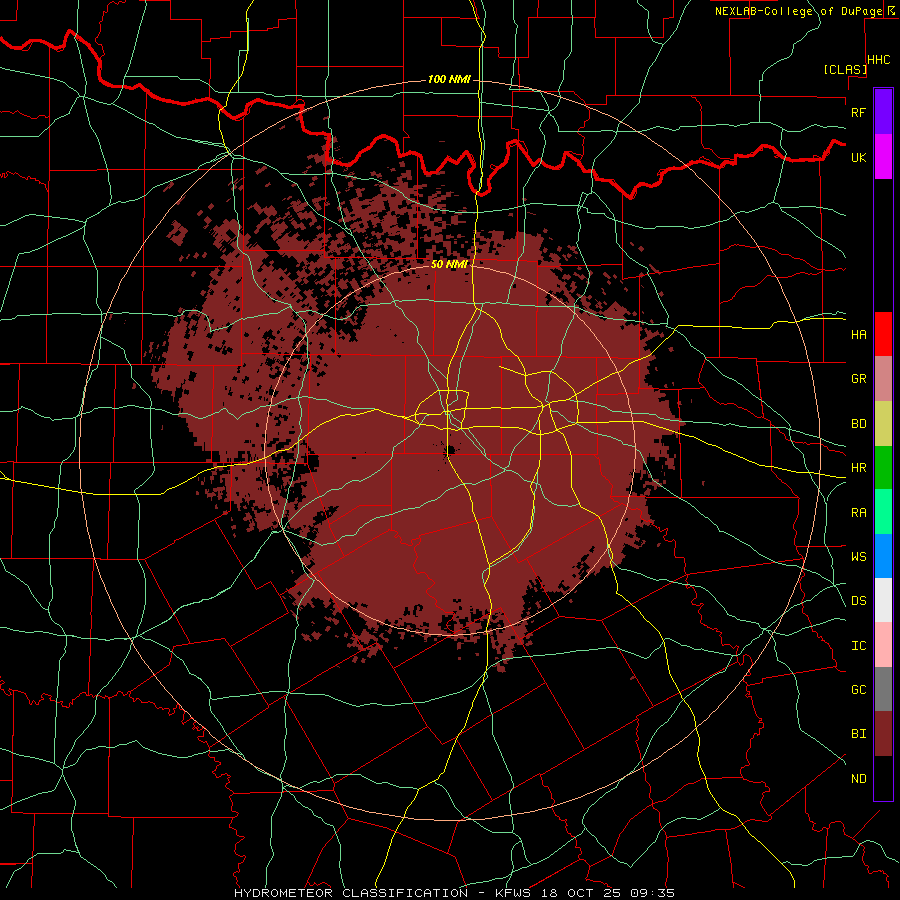This screenshot has height=900, width=900.
Task: Click the HA legend label
Action: tap(858, 335)
